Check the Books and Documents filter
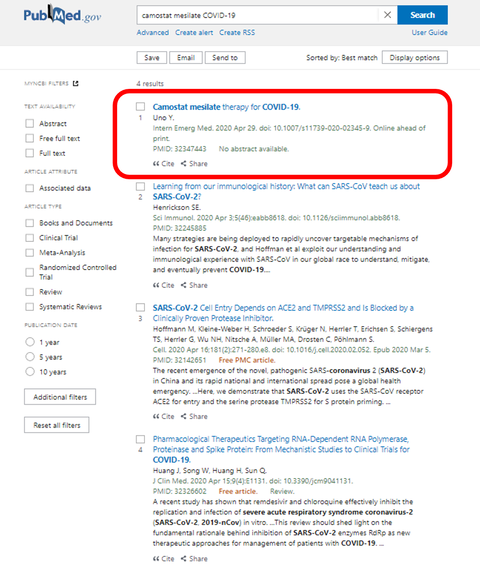Screen dimensions: 480x572 [30, 223]
